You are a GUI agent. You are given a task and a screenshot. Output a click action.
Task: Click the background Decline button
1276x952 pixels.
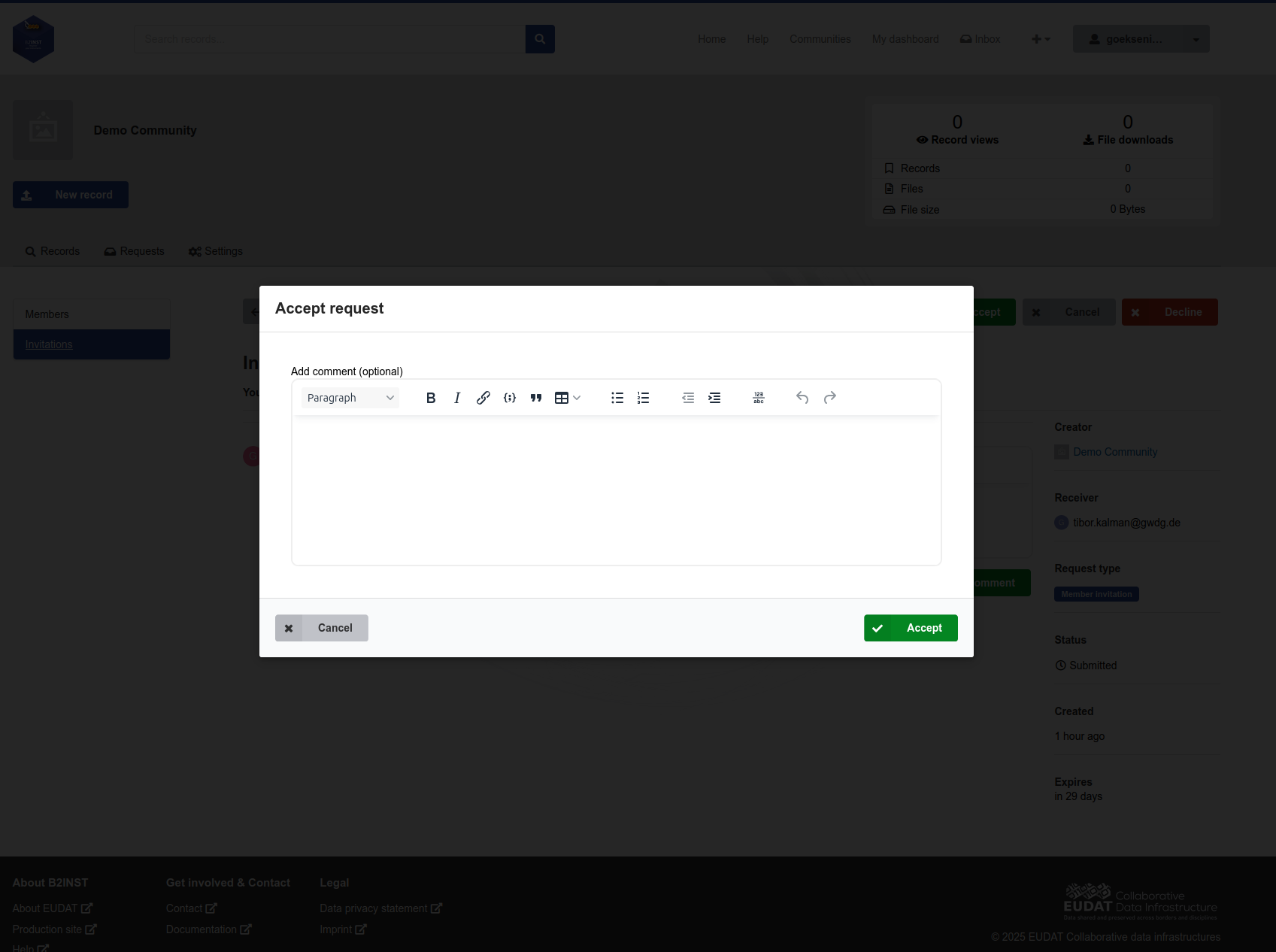(x=1170, y=312)
